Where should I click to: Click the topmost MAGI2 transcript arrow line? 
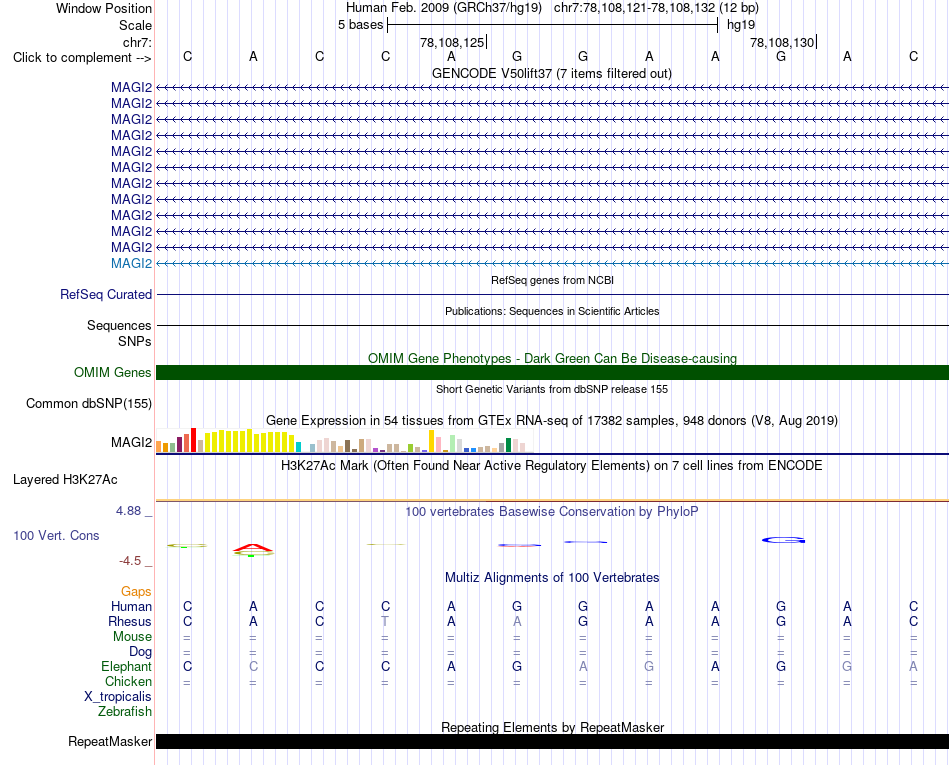552,88
